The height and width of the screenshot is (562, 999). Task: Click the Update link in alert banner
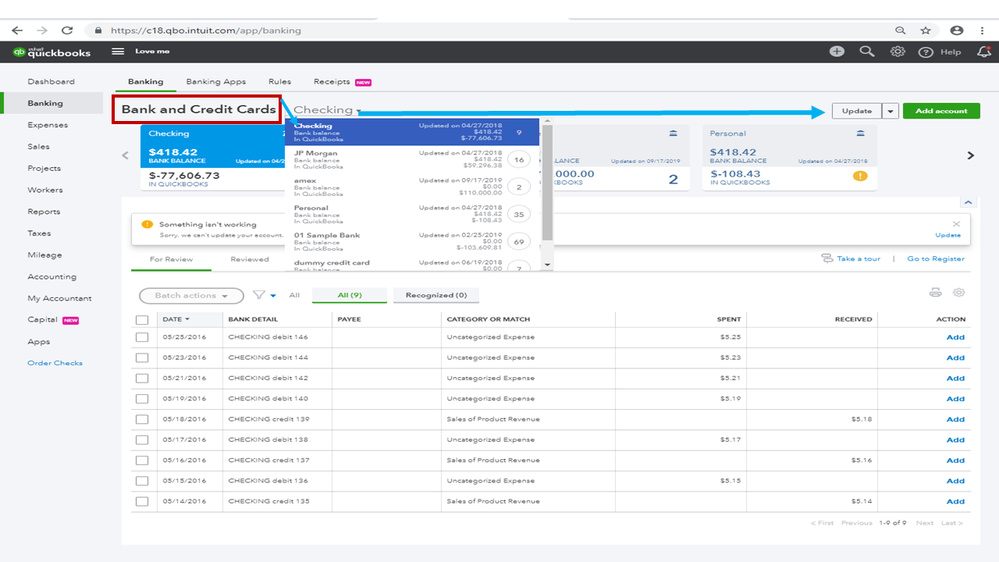[x=947, y=235]
